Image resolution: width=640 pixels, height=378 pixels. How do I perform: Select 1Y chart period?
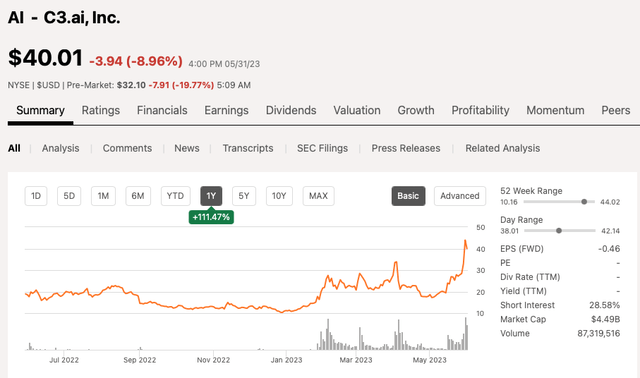pyautogui.click(x=211, y=196)
